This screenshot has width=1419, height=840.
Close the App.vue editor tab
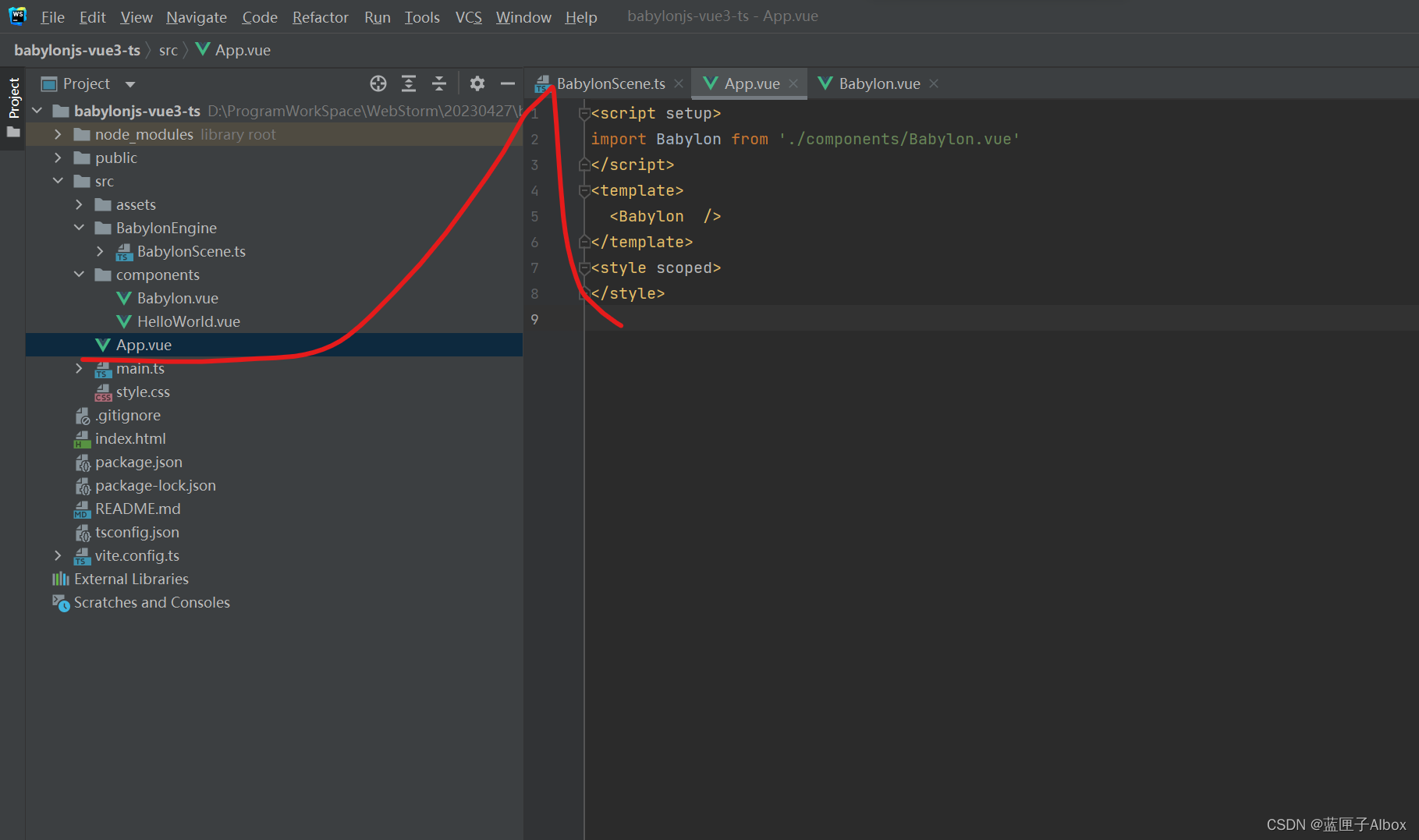[793, 83]
